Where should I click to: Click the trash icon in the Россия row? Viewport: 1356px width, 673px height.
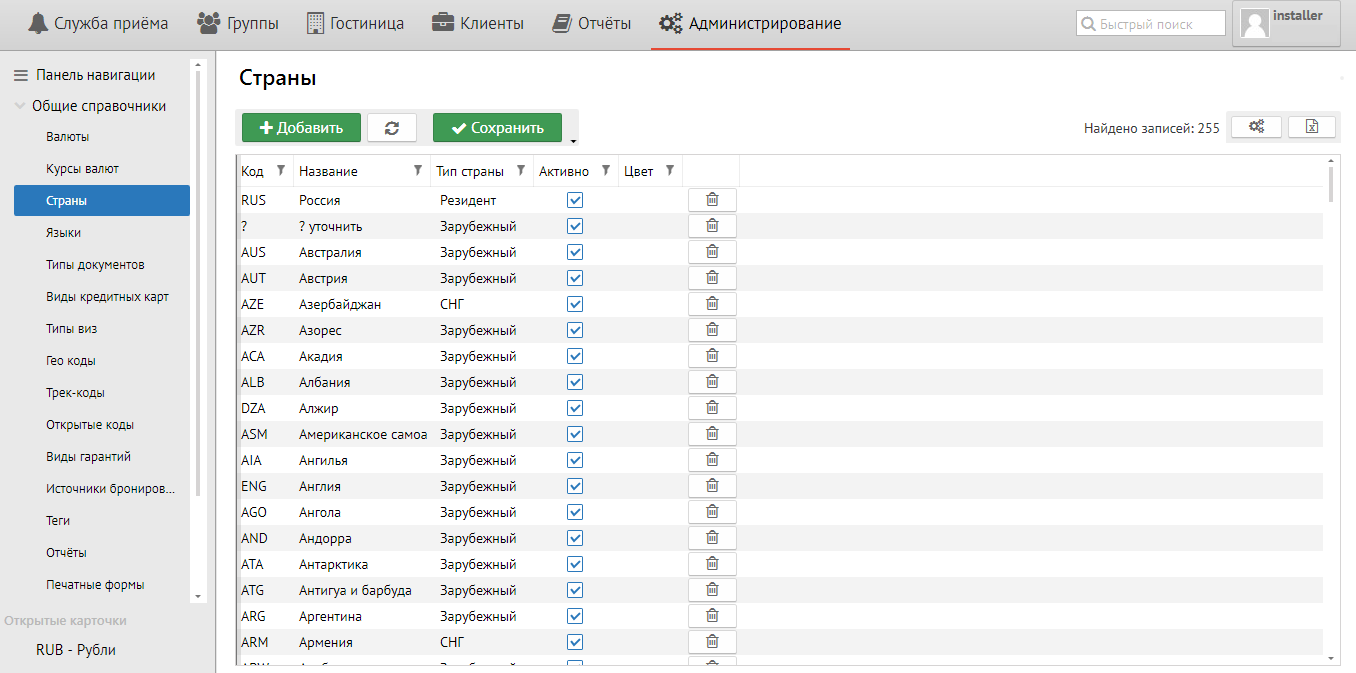(x=712, y=200)
